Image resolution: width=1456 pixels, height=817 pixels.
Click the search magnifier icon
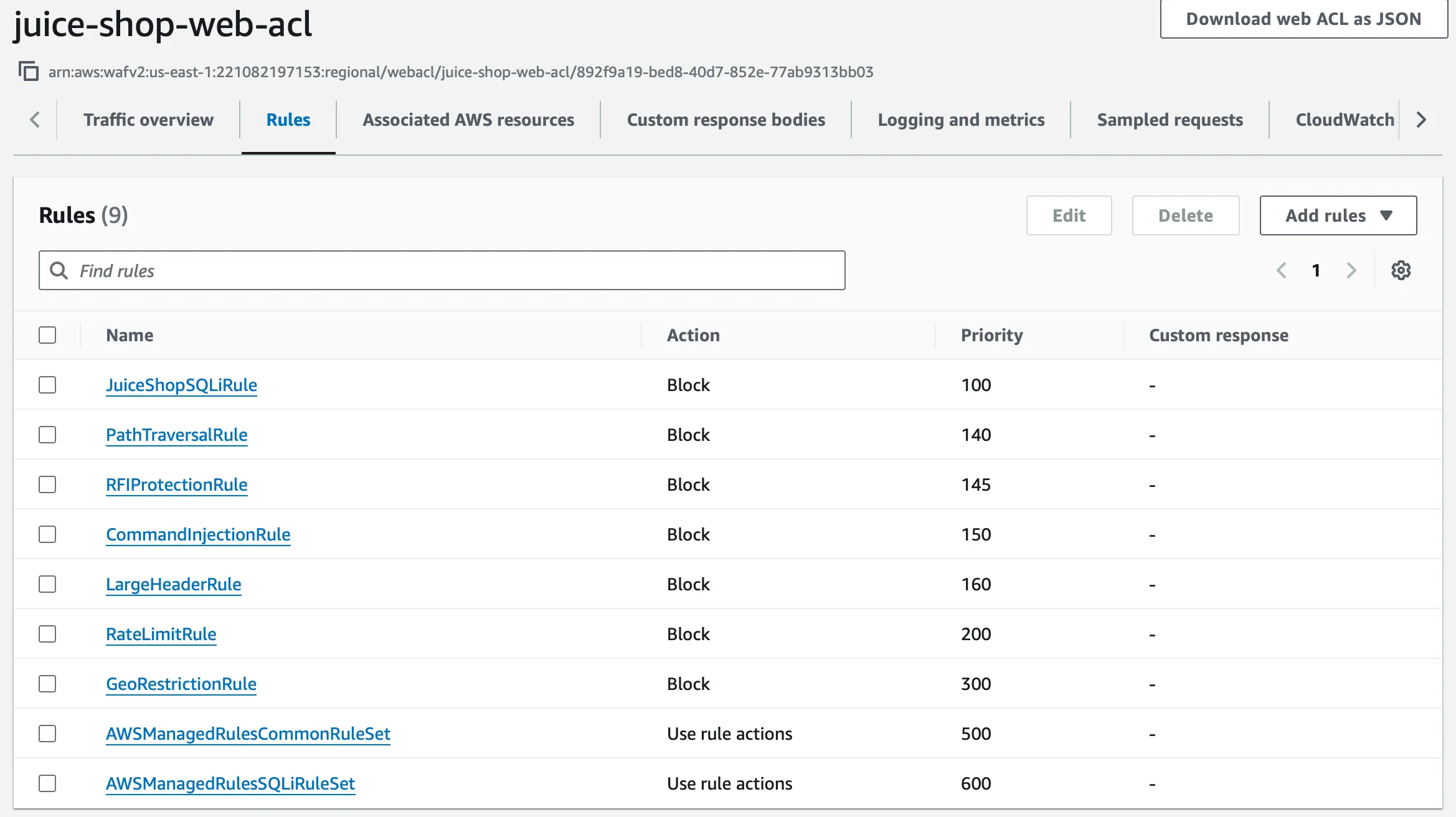tap(59, 270)
